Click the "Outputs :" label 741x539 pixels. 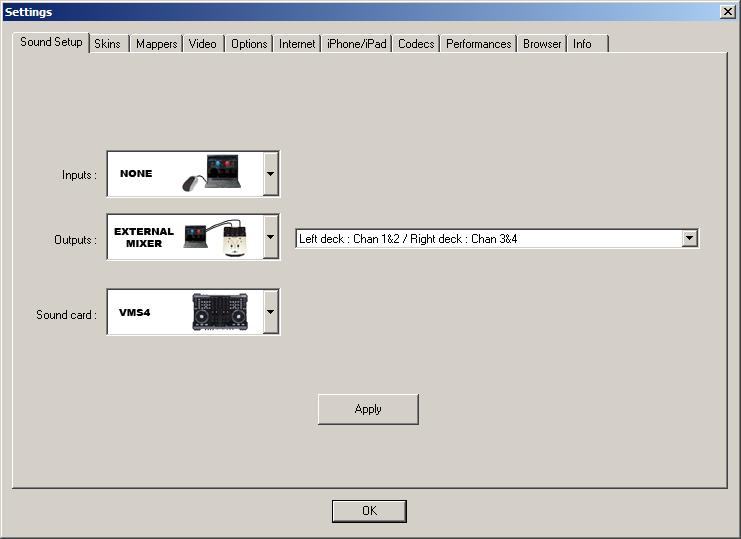pyautogui.click(x=75, y=240)
